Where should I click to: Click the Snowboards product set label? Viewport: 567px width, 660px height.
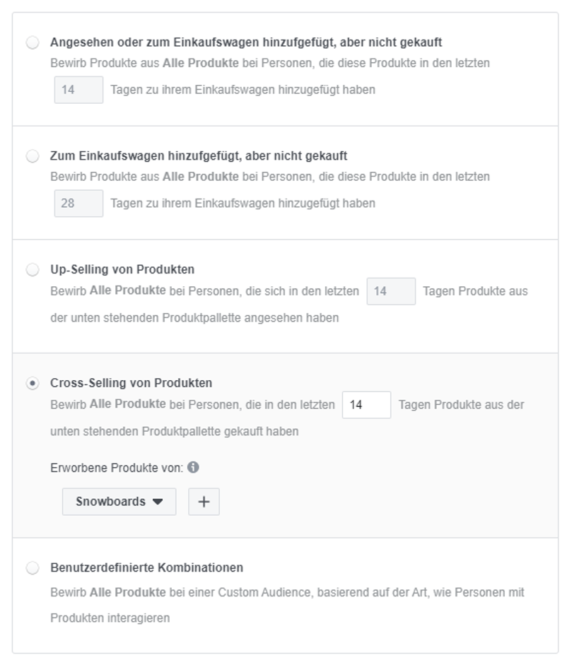pyautogui.click(x=111, y=501)
